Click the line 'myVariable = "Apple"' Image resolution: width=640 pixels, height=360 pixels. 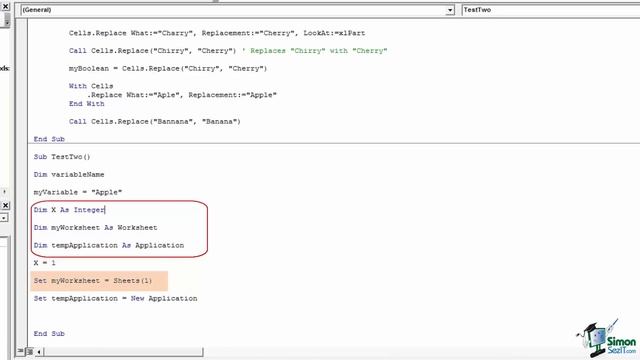click(78, 192)
